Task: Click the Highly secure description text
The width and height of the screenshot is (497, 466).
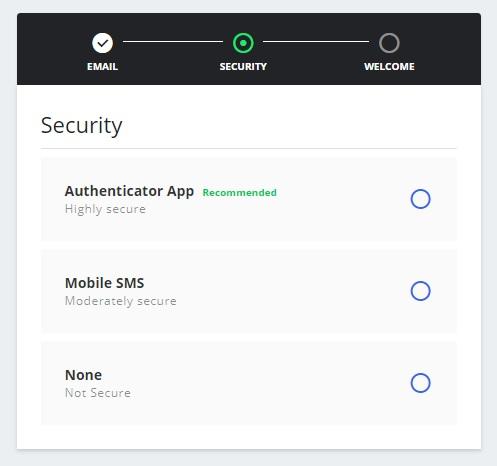Action: click(x=105, y=209)
